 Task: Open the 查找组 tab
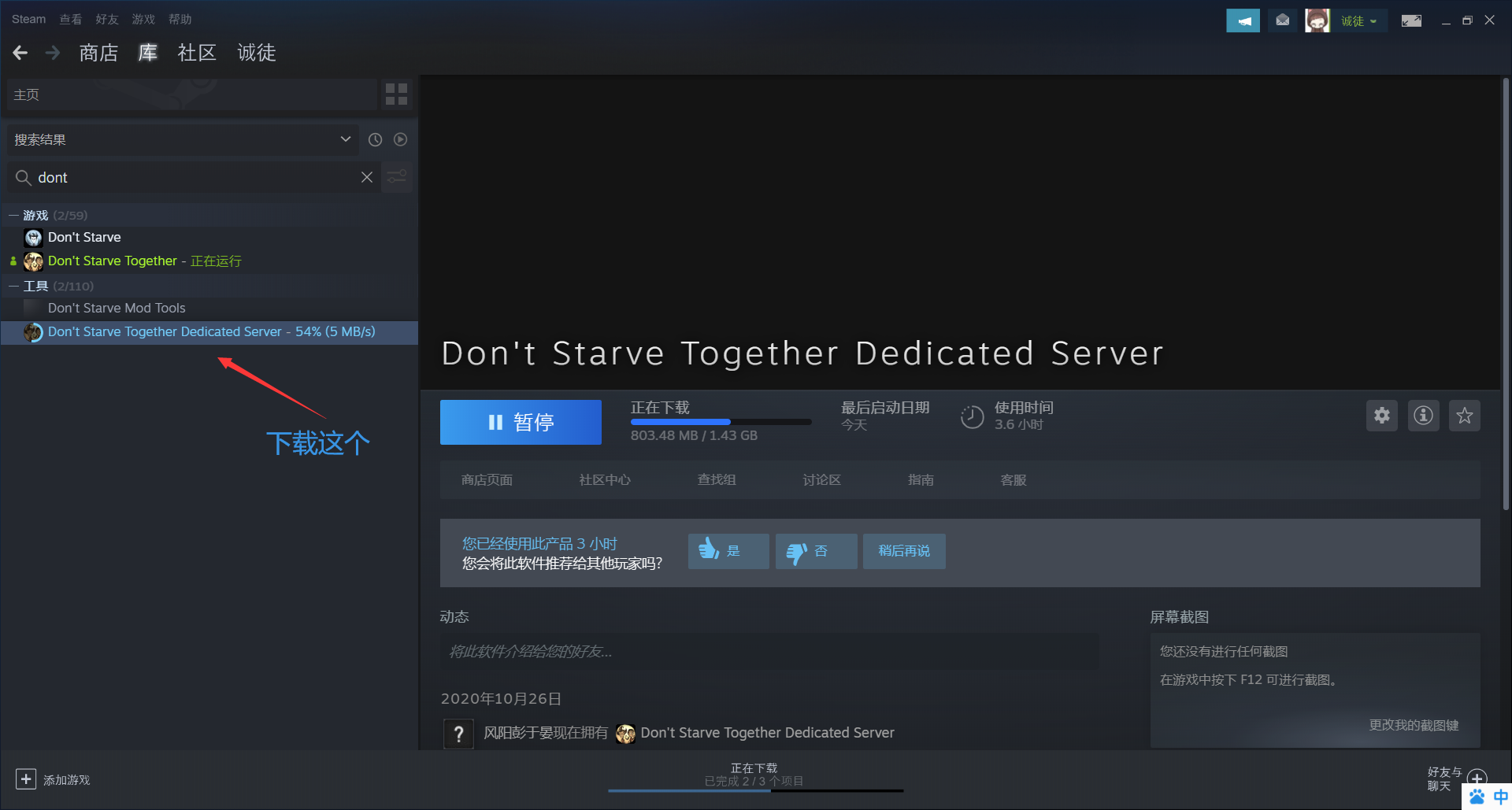click(717, 480)
